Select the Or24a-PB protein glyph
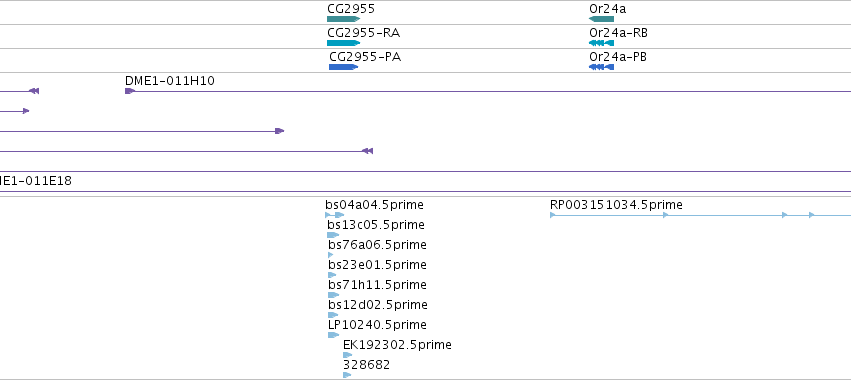Image resolution: width=851 pixels, height=380 pixels. pyautogui.click(x=601, y=67)
